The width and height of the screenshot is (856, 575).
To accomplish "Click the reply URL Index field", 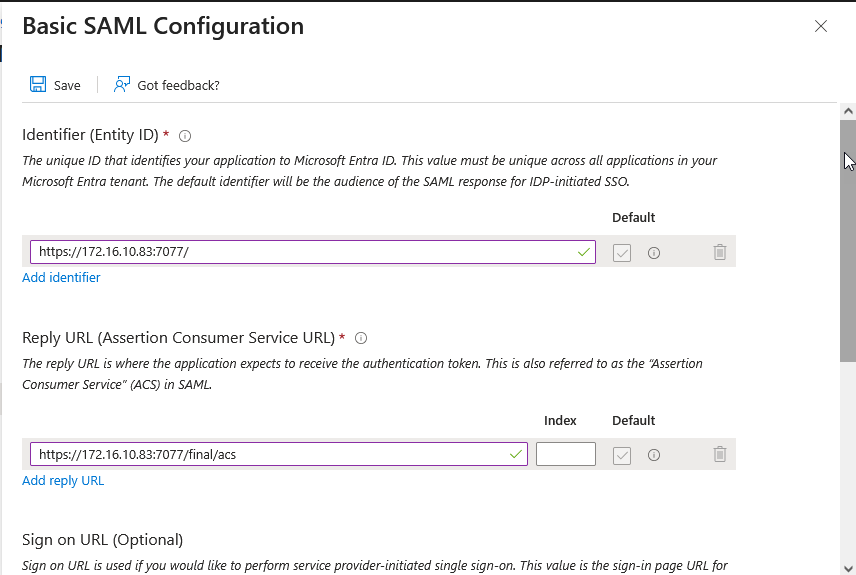I will [566, 454].
